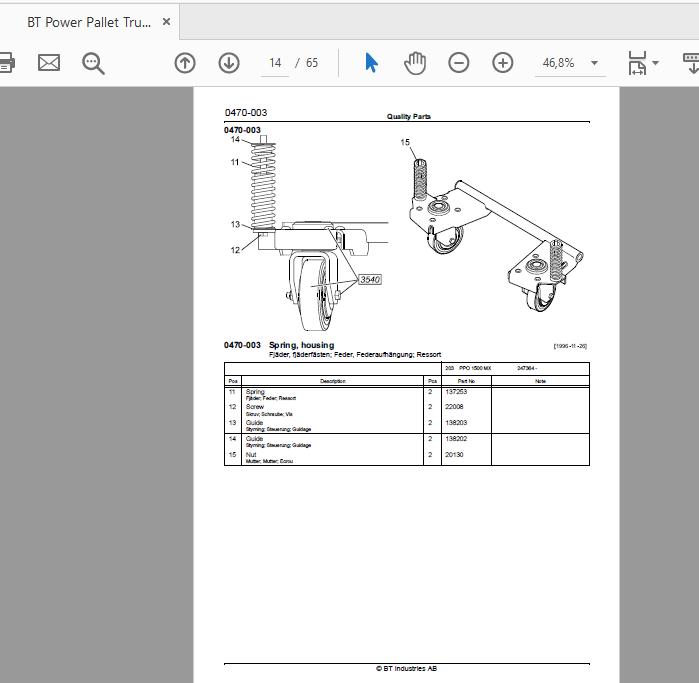
Task: Click the fit page width icon
Action: [637, 63]
